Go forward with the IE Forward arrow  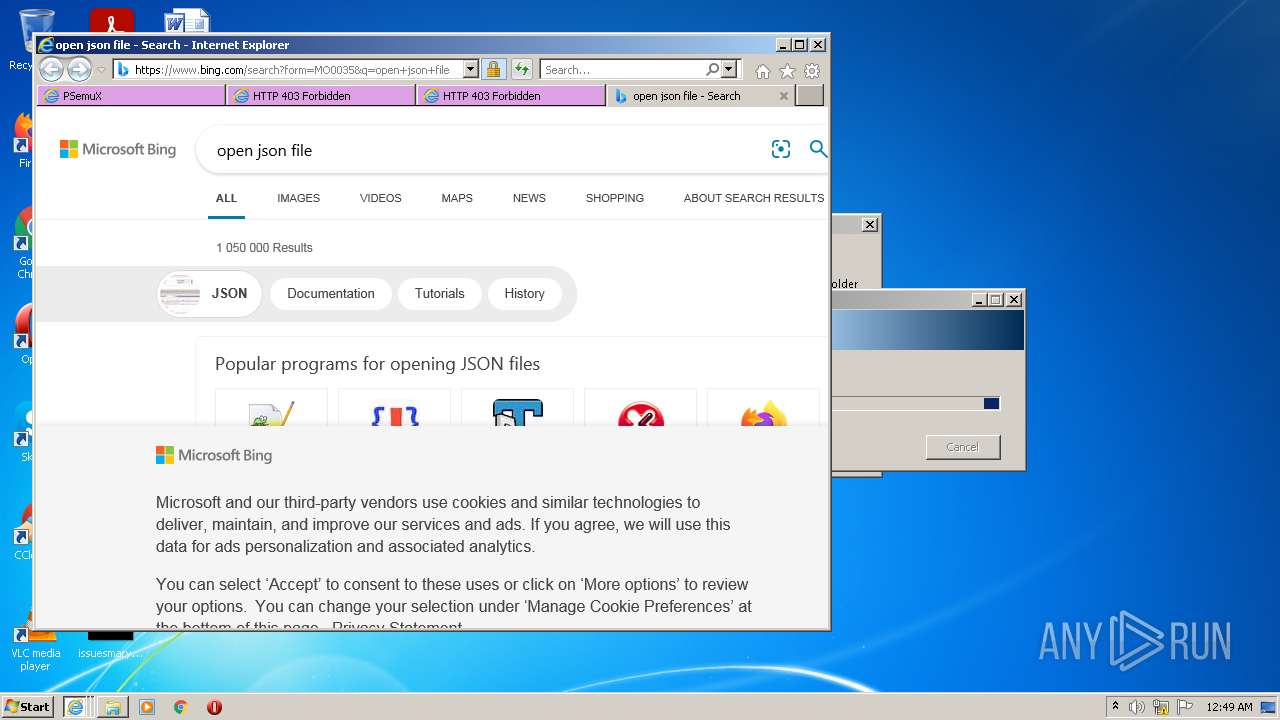79,69
